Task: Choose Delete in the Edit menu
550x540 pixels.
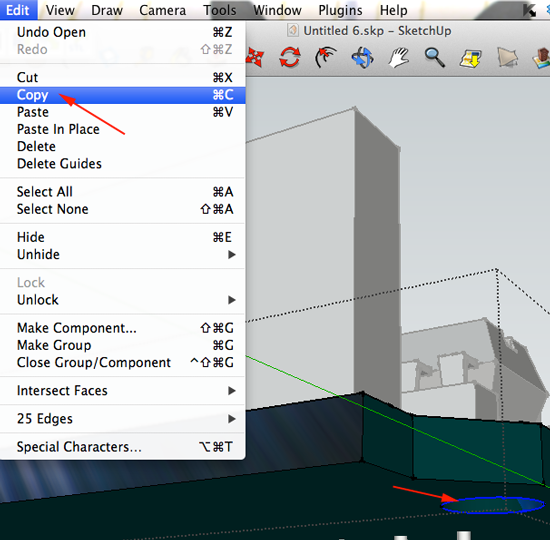Action: [x=122, y=146]
